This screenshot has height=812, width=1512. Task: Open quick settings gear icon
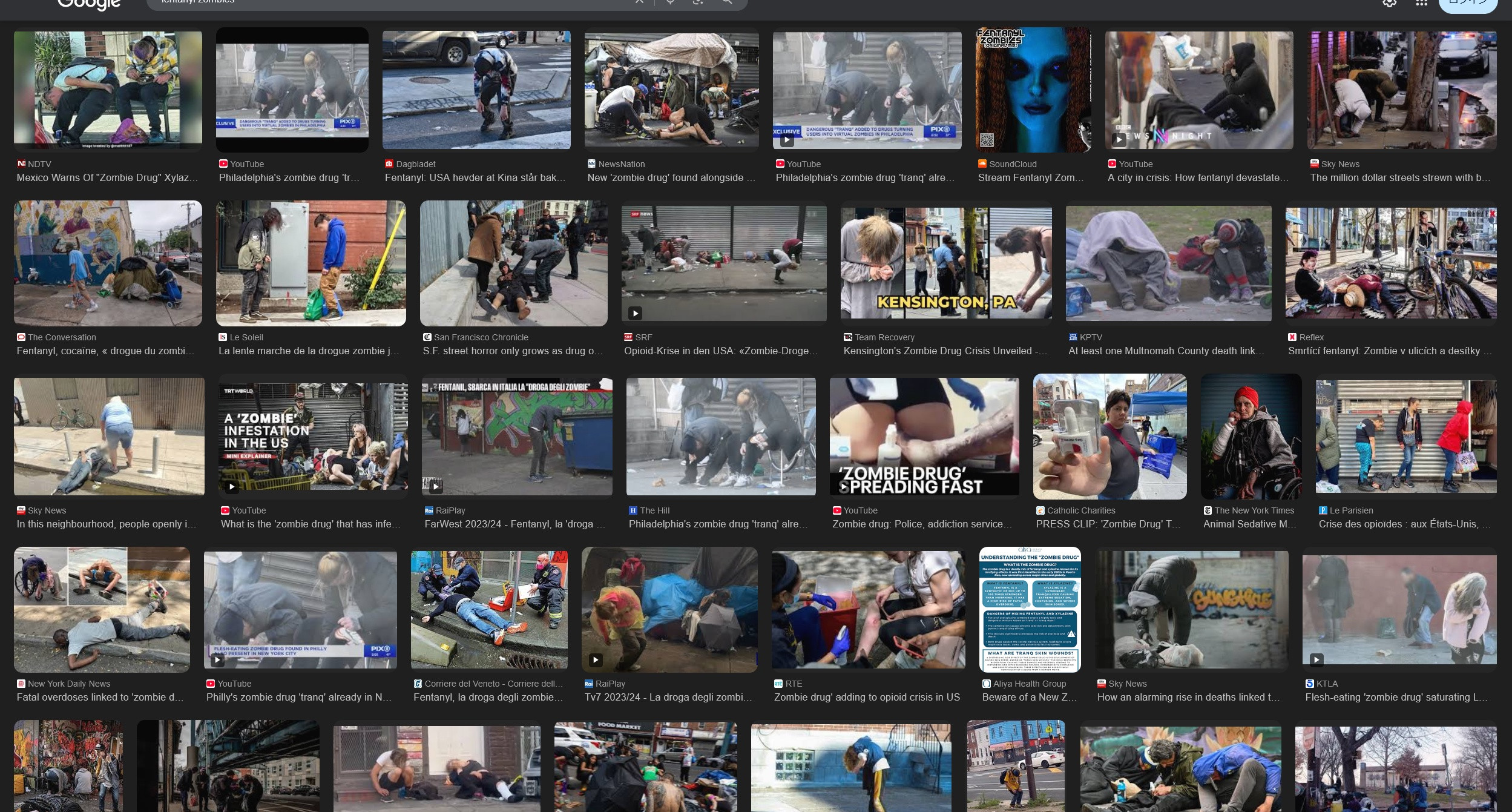pos(1389,2)
